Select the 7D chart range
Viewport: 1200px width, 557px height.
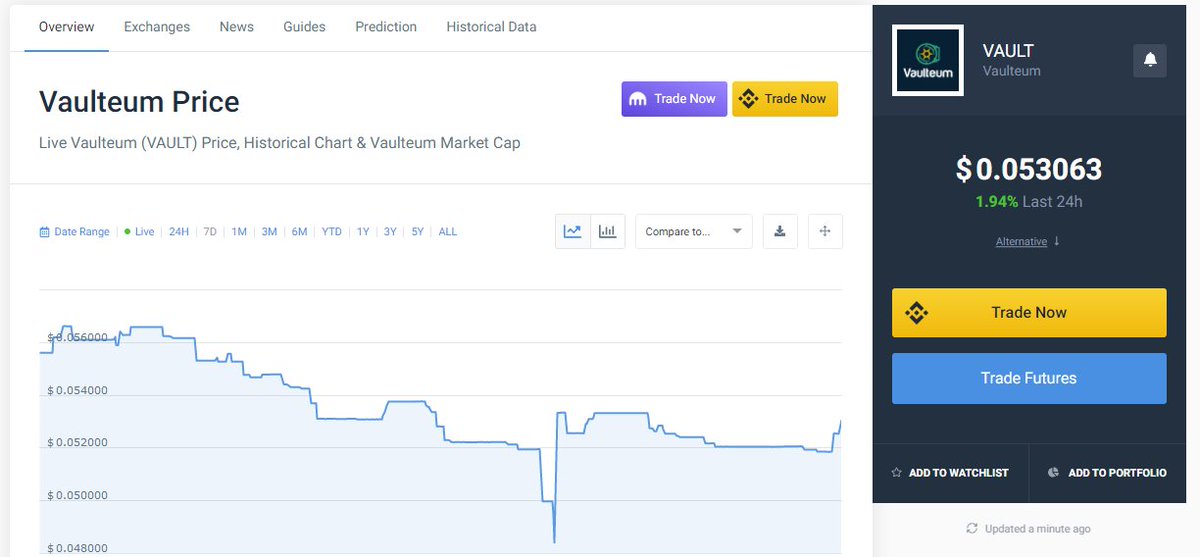210,232
